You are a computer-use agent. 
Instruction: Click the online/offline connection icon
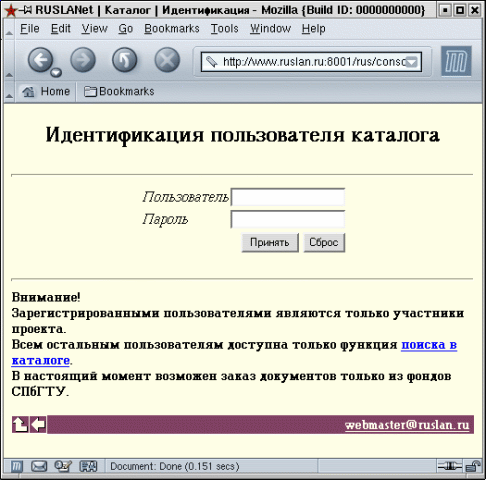point(450,466)
